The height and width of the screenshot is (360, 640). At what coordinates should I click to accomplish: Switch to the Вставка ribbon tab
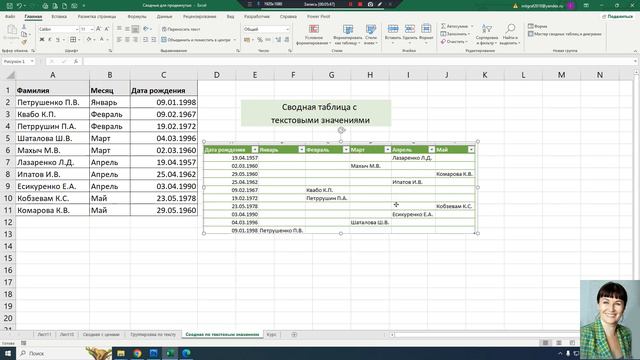(x=59, y=17)
